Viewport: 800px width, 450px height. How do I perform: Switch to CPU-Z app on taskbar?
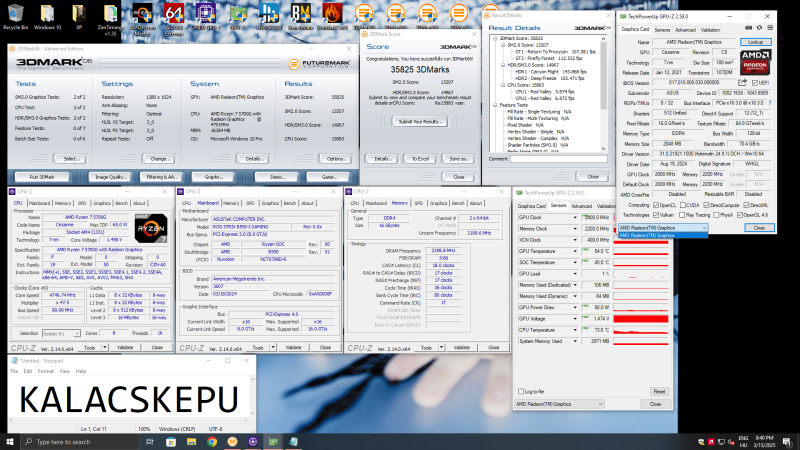pos(253,441)
